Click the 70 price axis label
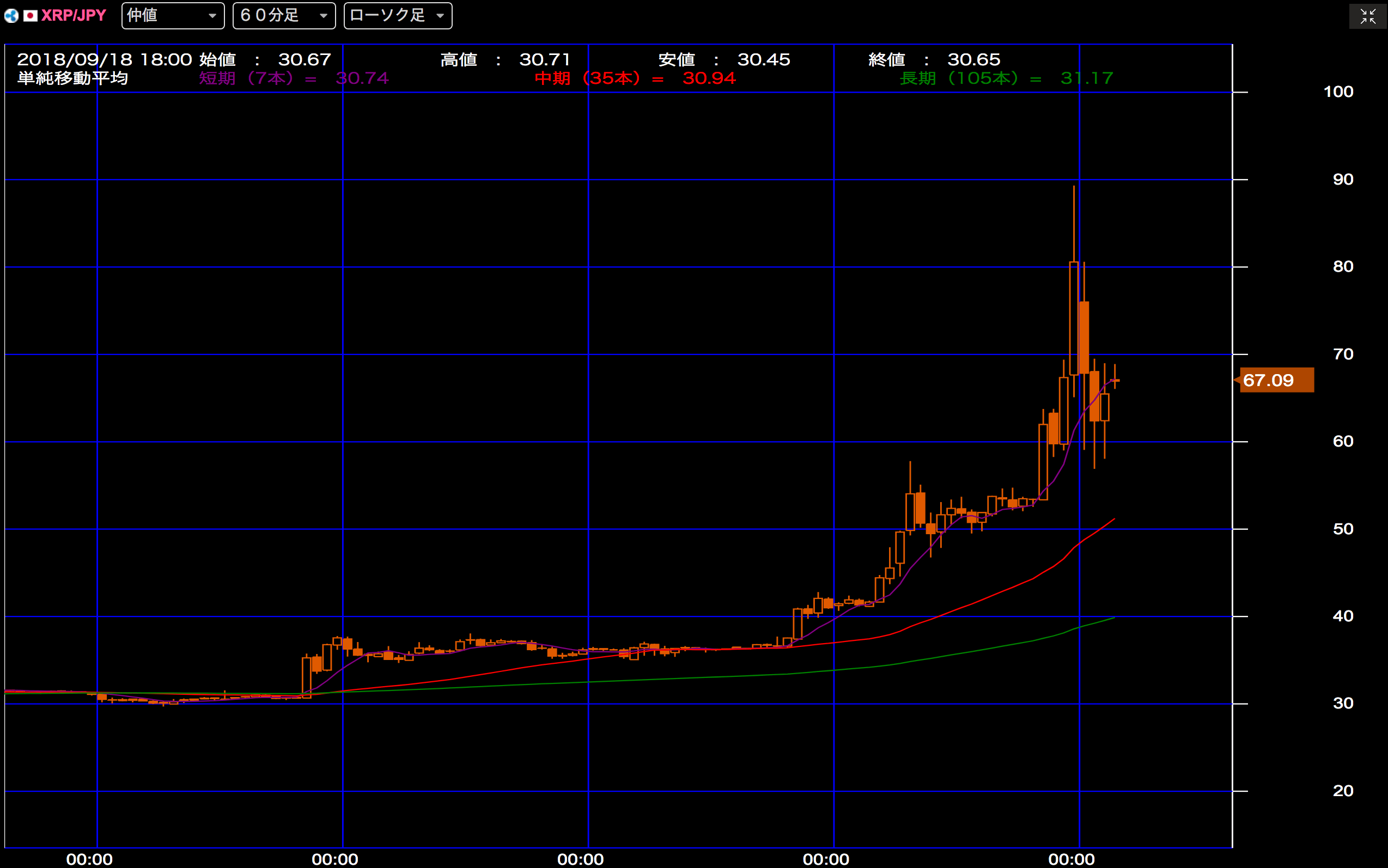This screenshot has height=868, width=1388. click(x=1343, y=354)
